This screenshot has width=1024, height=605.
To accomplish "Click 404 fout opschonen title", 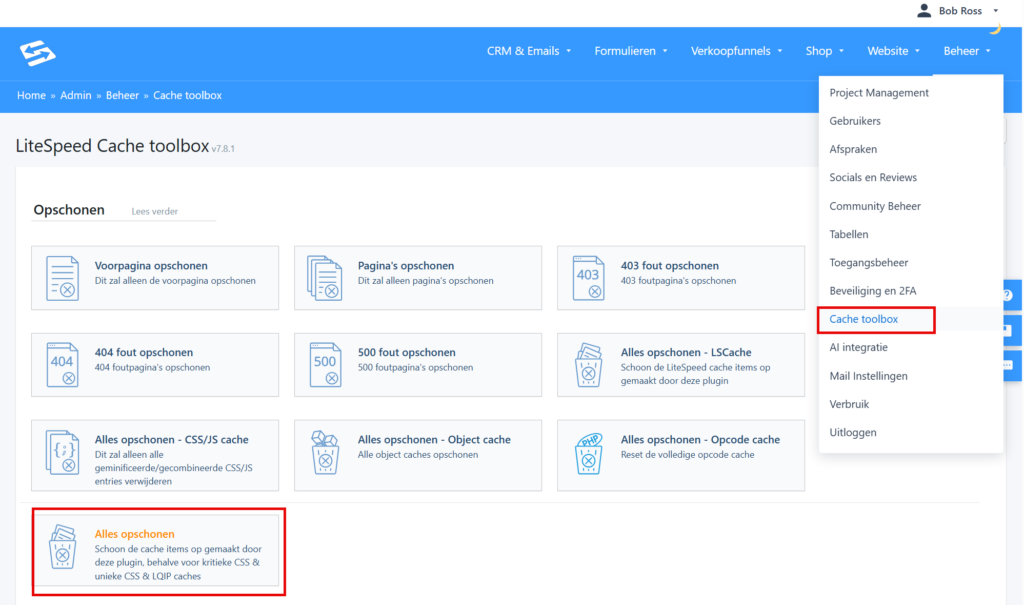I will (144, 352).
